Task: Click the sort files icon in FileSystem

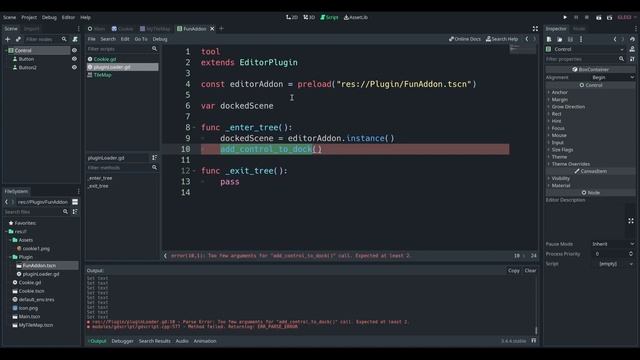Action: [75, 212]
